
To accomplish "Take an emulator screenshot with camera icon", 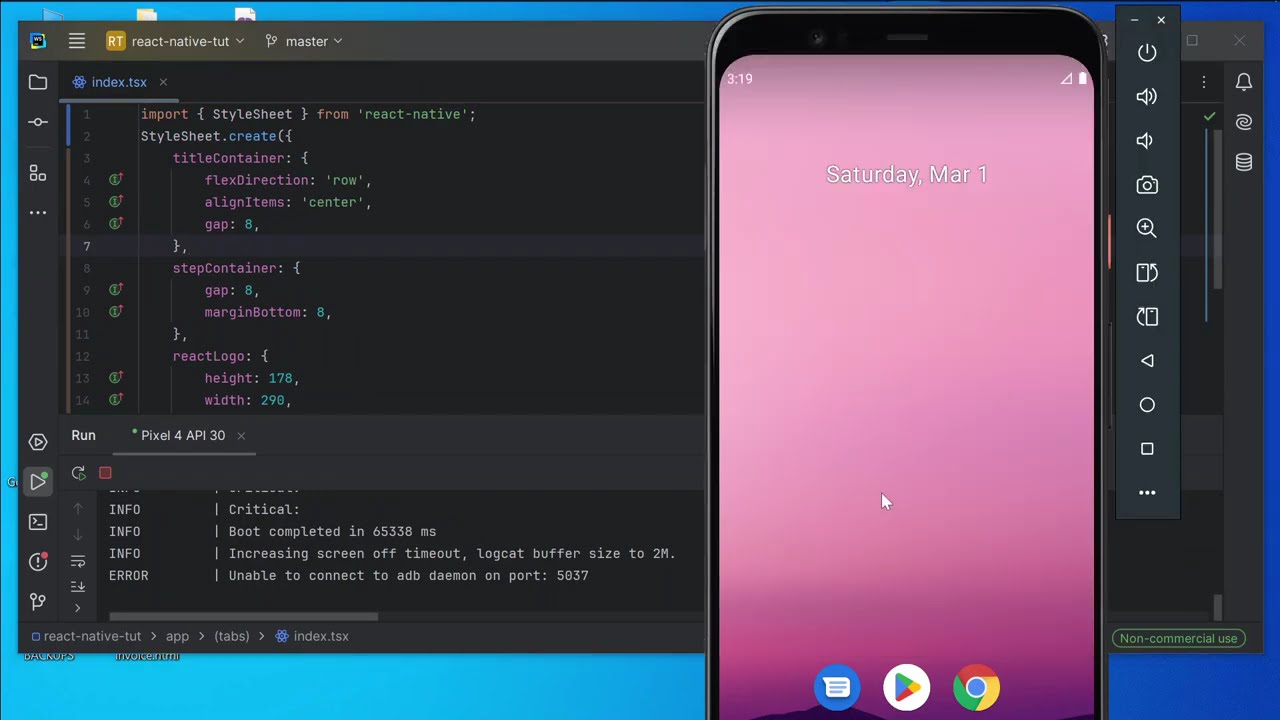I will tap(1147, 185).
